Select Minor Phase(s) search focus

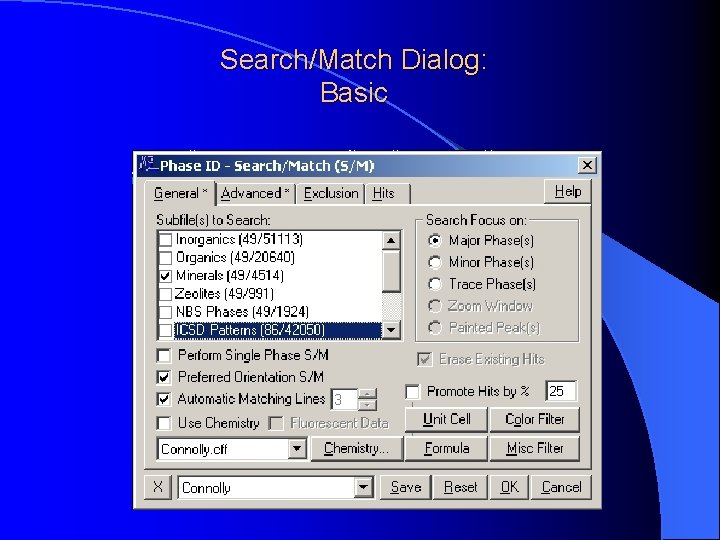click(435, 262)
